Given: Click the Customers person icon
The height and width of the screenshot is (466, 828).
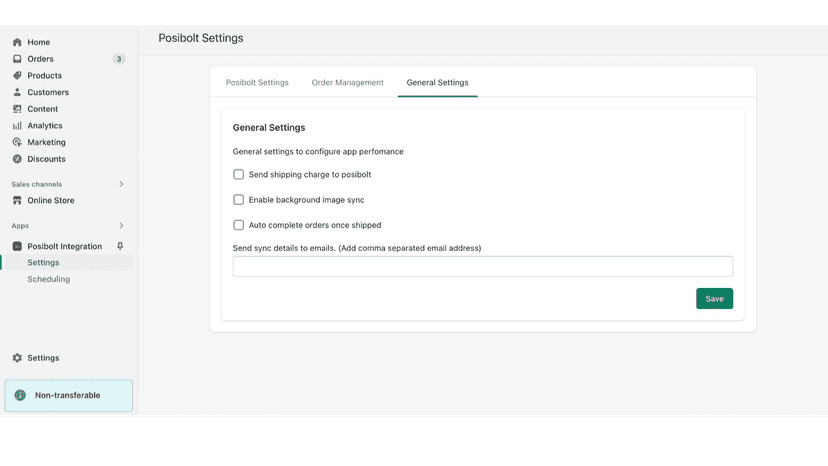Looking at the screenshot, I should [17, 92].
